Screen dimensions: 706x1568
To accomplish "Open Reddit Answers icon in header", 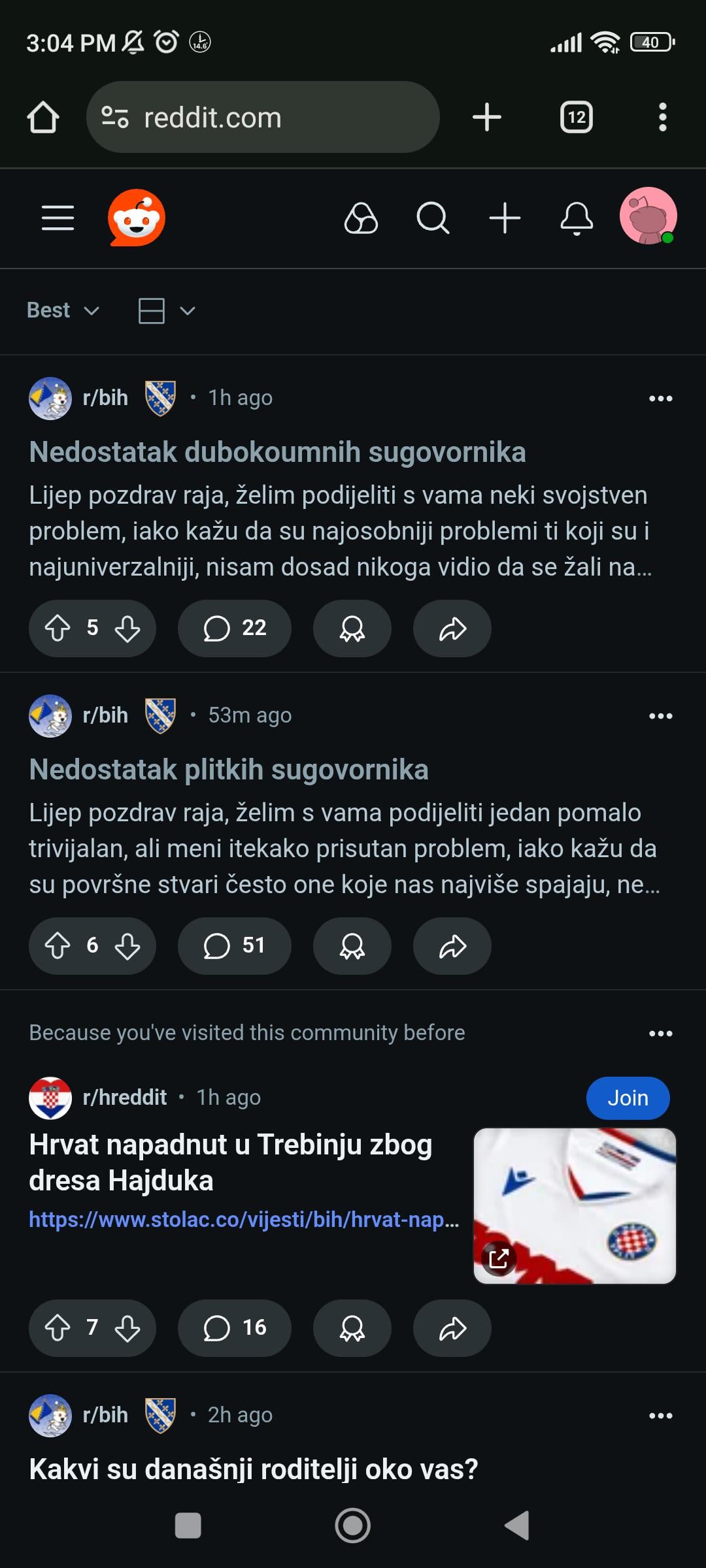I will (x=361, y=218).
